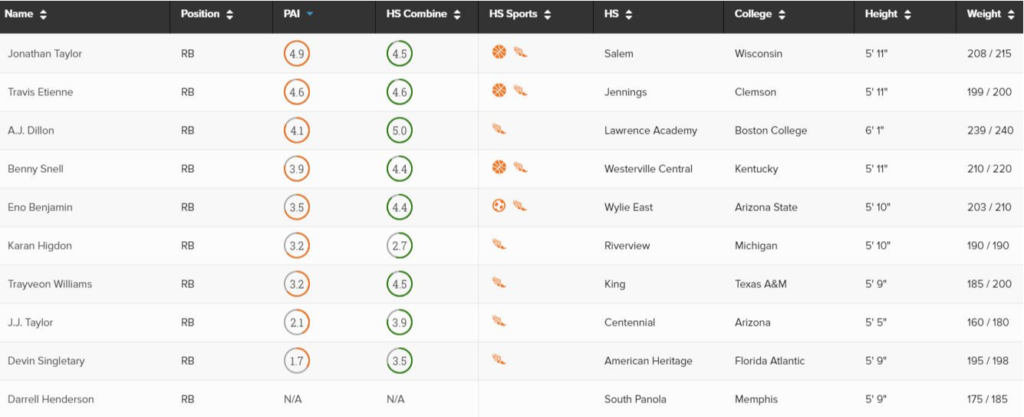Image resolution: width=1024 pixels, height=417 pixels.
Task: Click Eno Benjamin's soccer ball icon
Action: click(499, 206)
